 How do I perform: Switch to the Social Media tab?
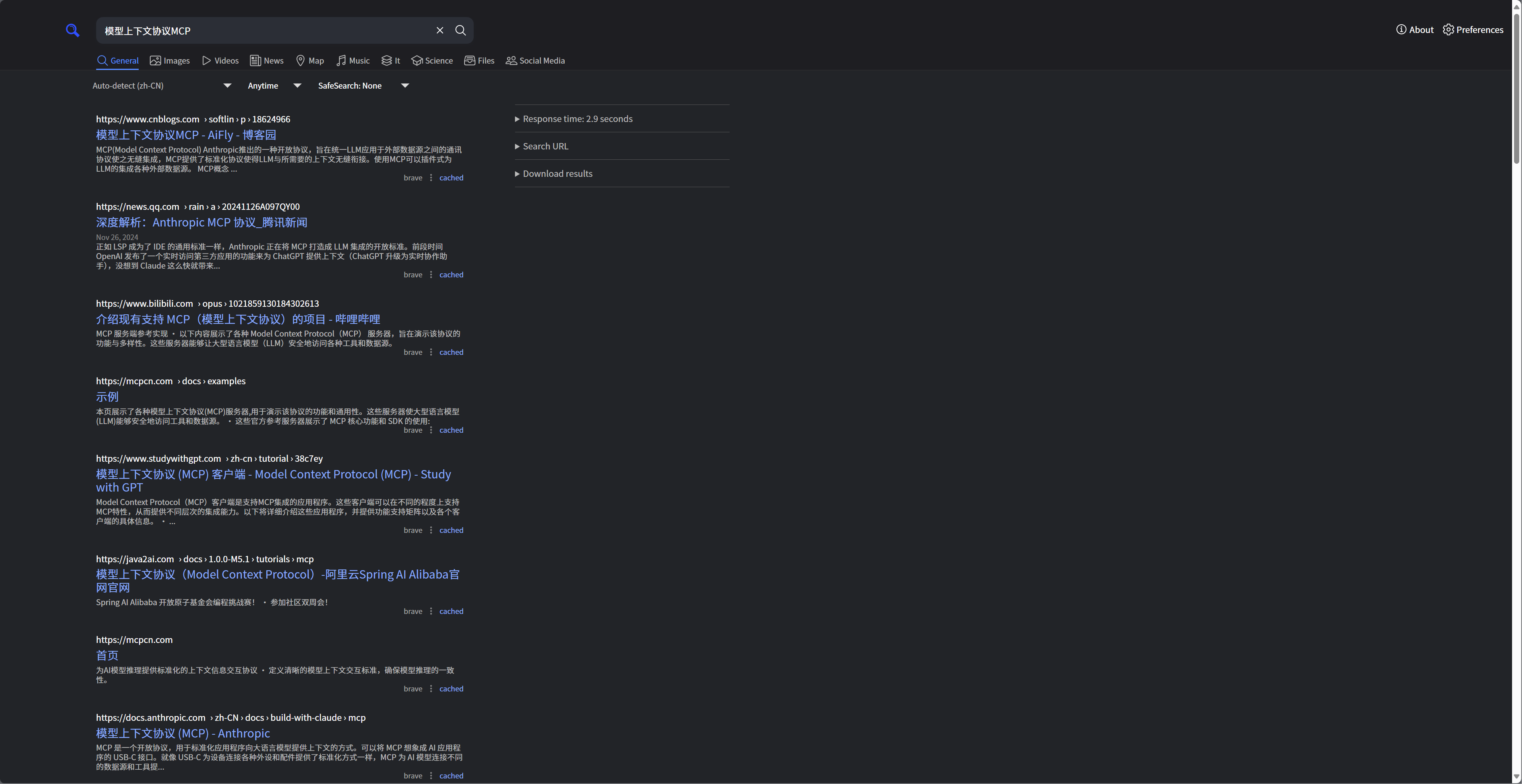click(x=535, y=60)
